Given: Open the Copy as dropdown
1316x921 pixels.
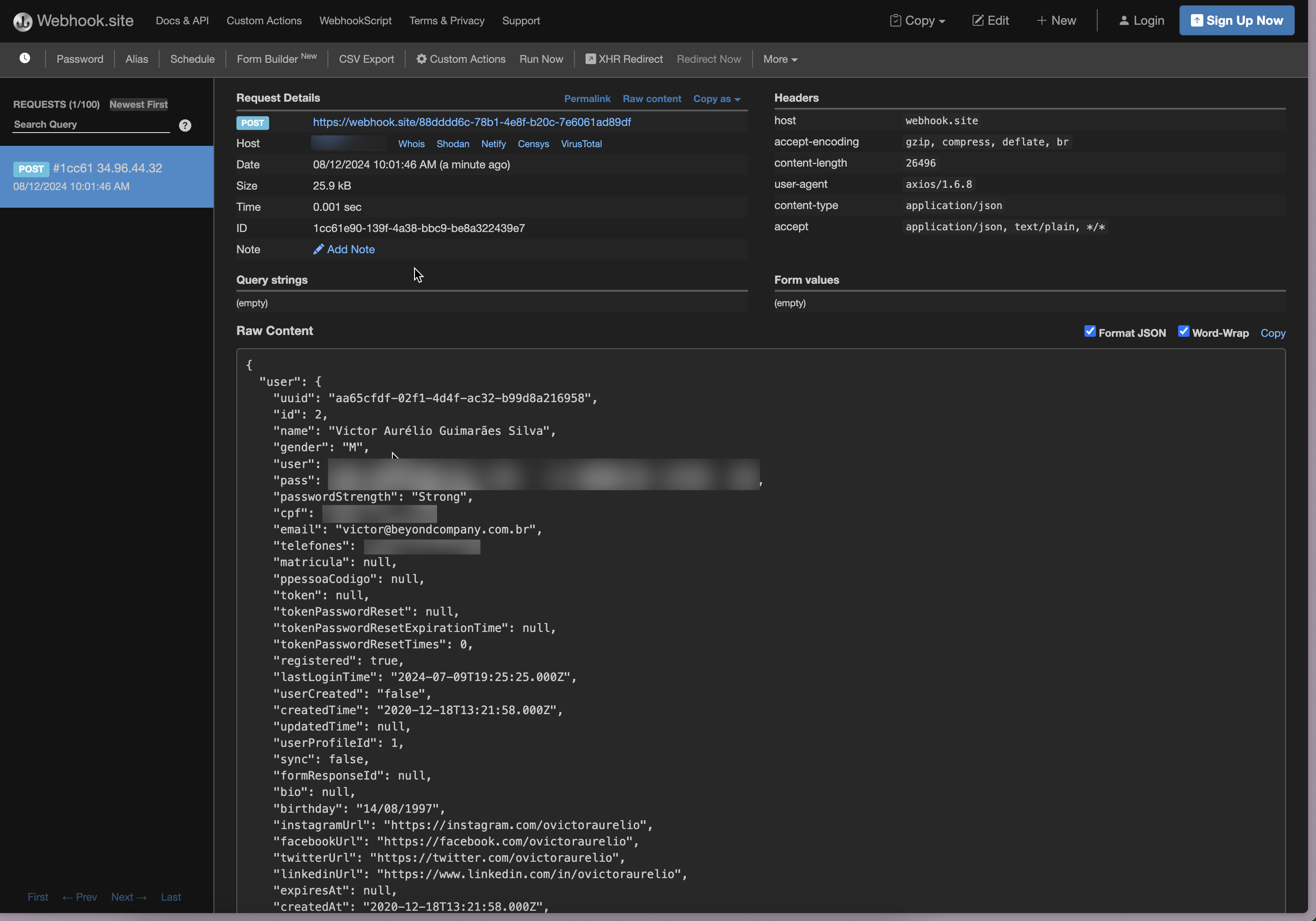Looking at the screenshot, I should [x=716, y=99].
